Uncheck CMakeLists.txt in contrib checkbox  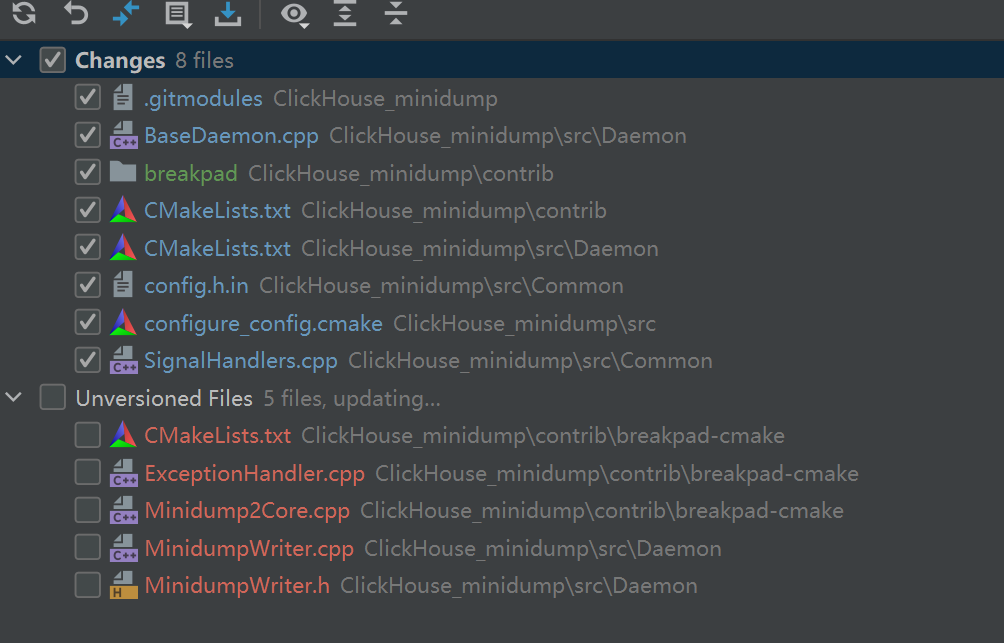point(88,210)
